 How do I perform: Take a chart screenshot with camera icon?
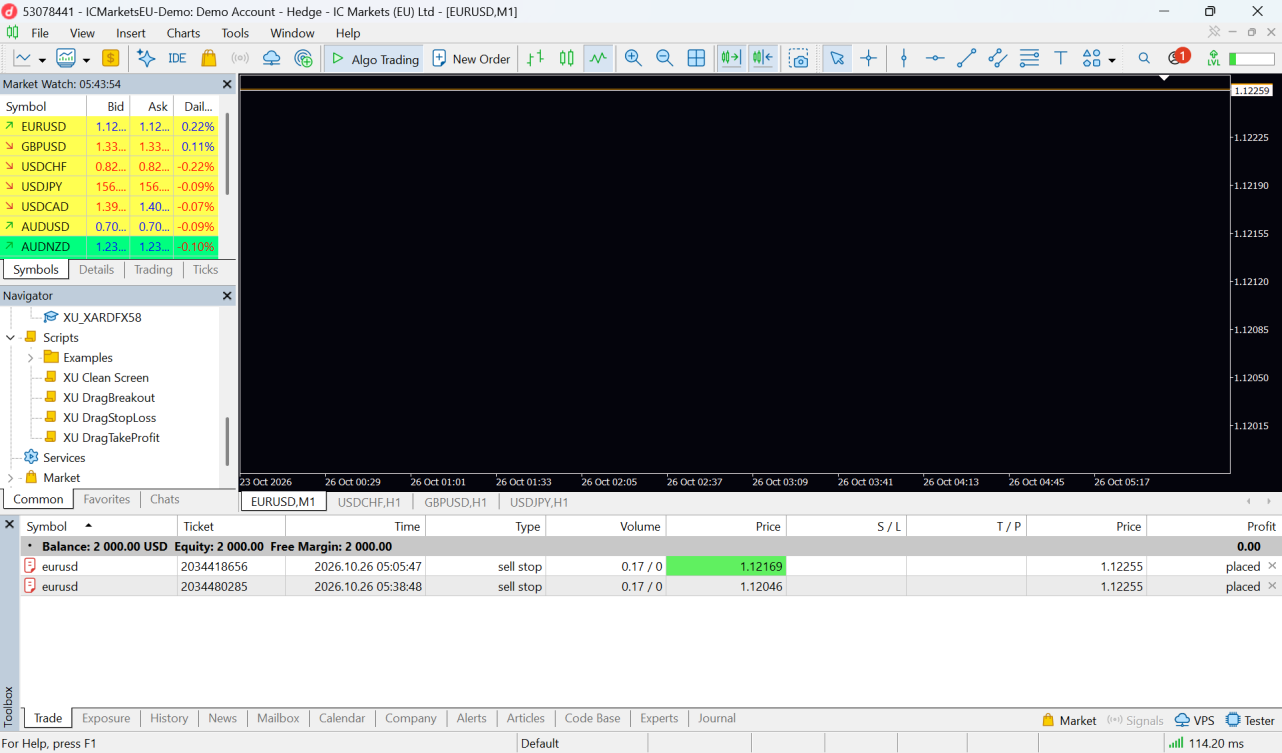[x=799, y=59]
